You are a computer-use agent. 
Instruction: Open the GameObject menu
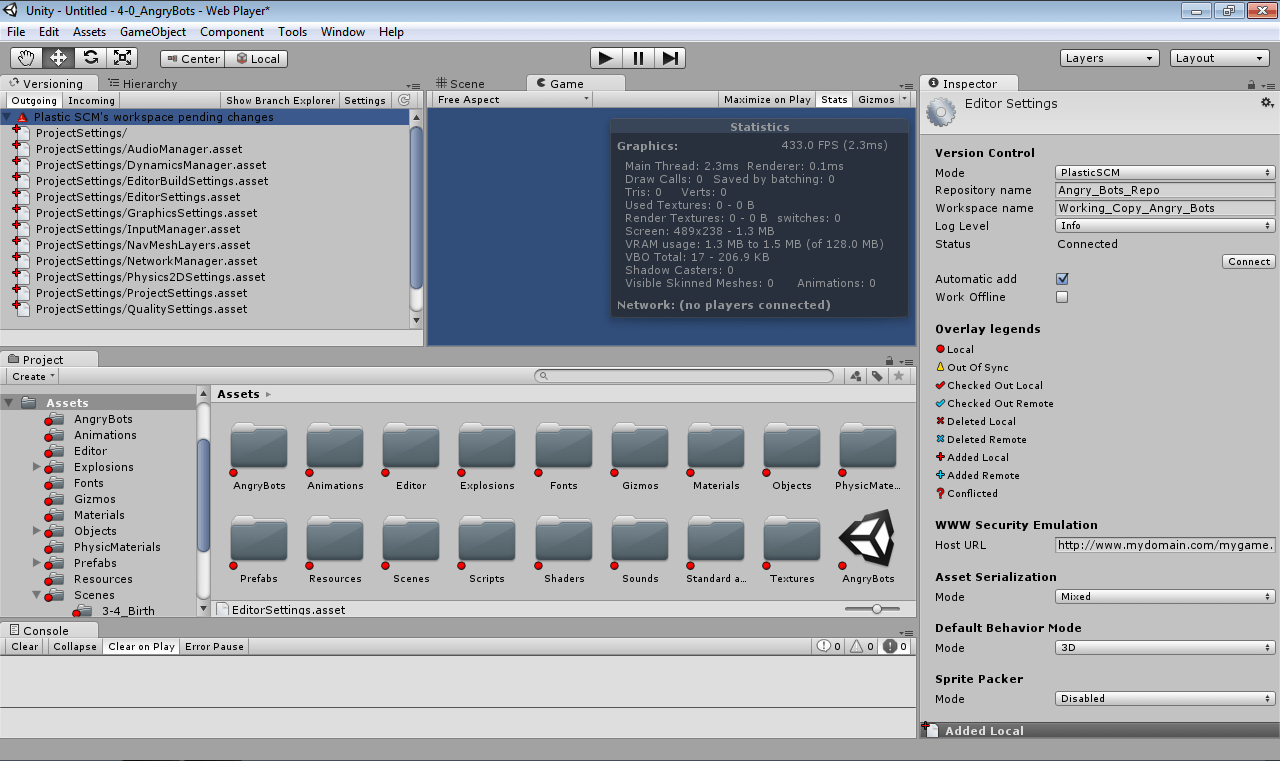(x=153, y=32)
